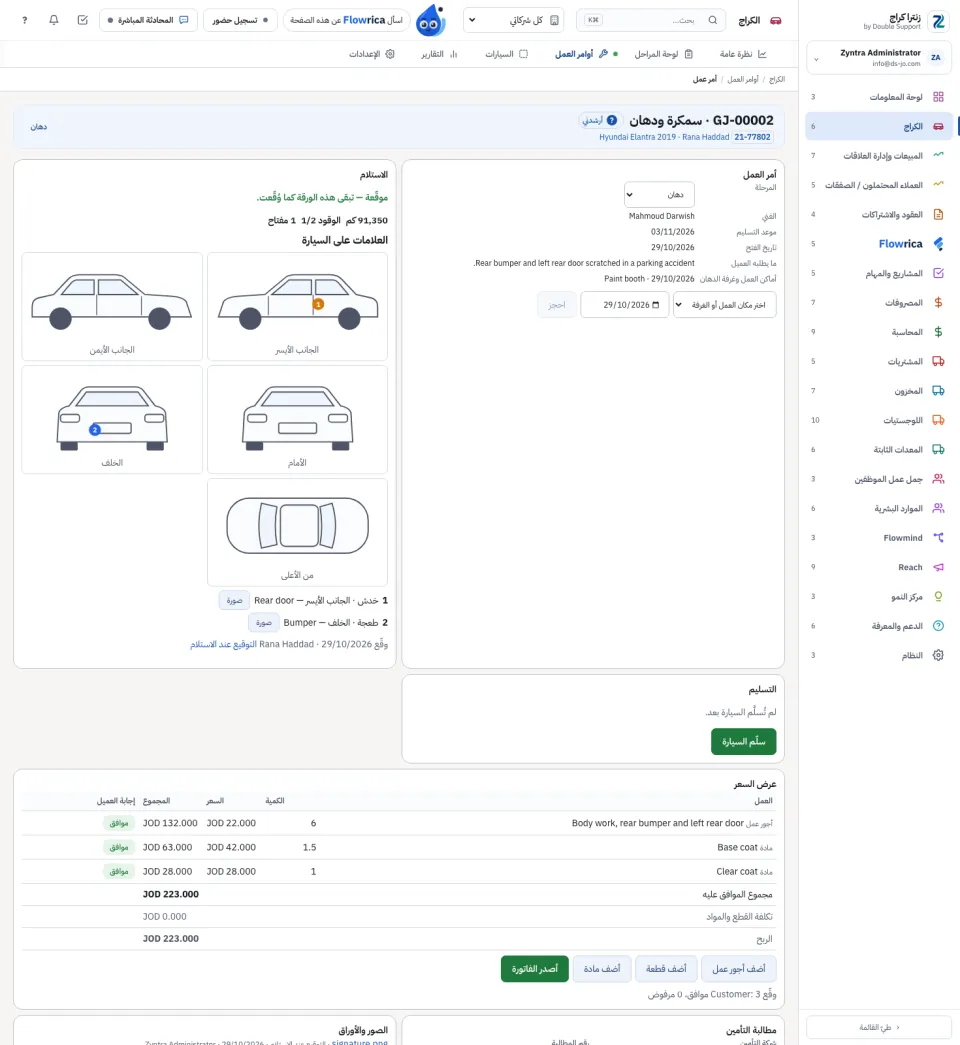Open the لوحة المراحل stages board tab

663,54
